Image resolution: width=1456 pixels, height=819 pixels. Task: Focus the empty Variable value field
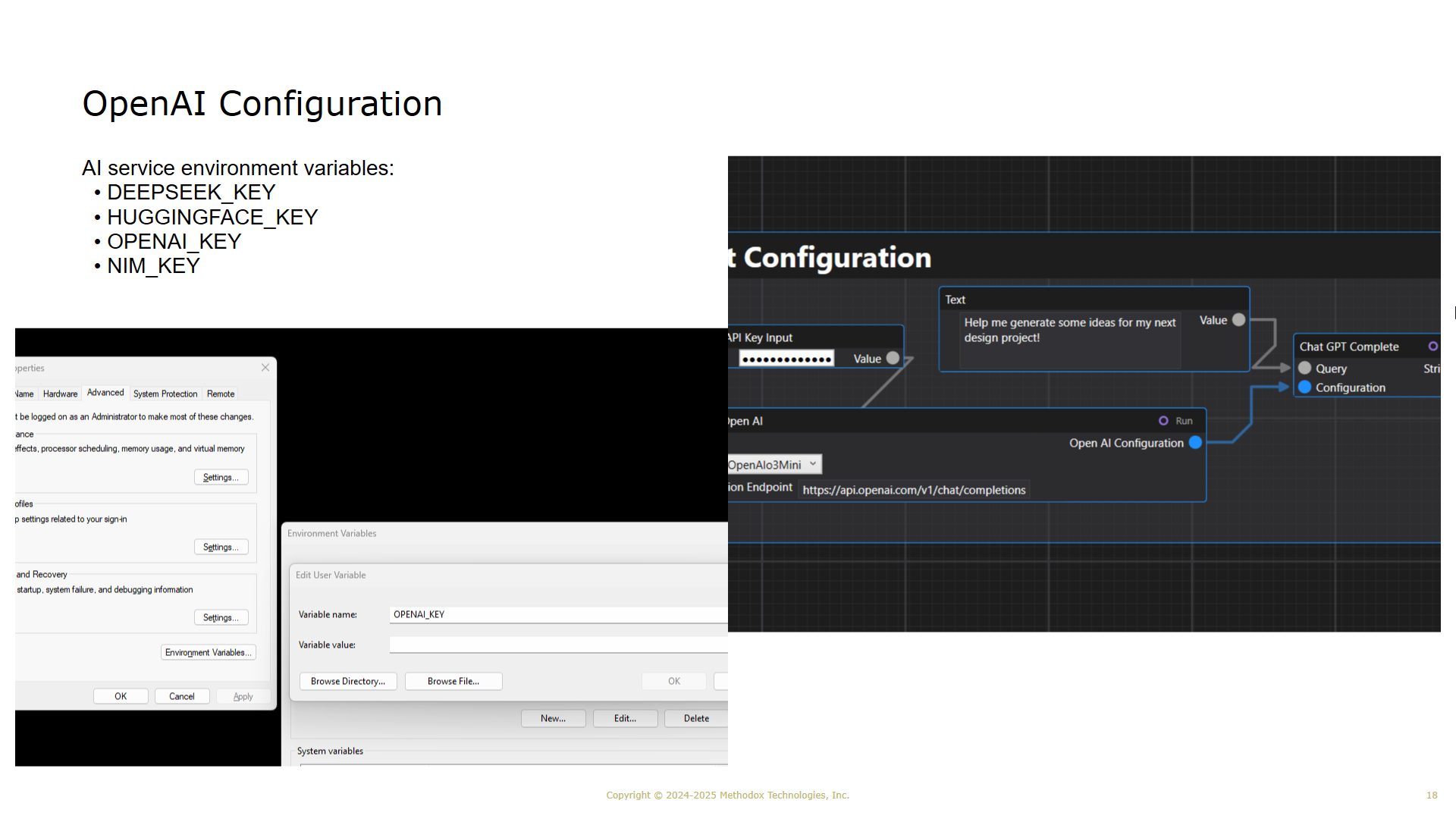point(559,645)
